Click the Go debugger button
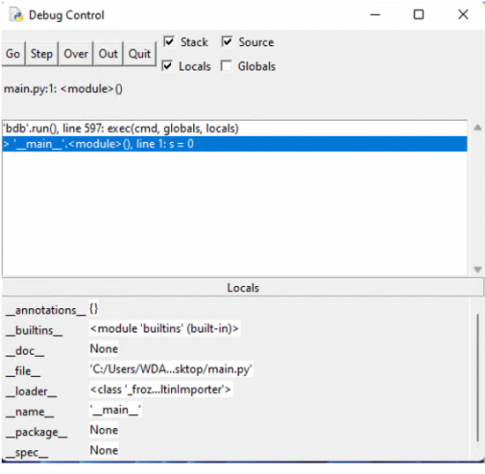 click(13, 54)
